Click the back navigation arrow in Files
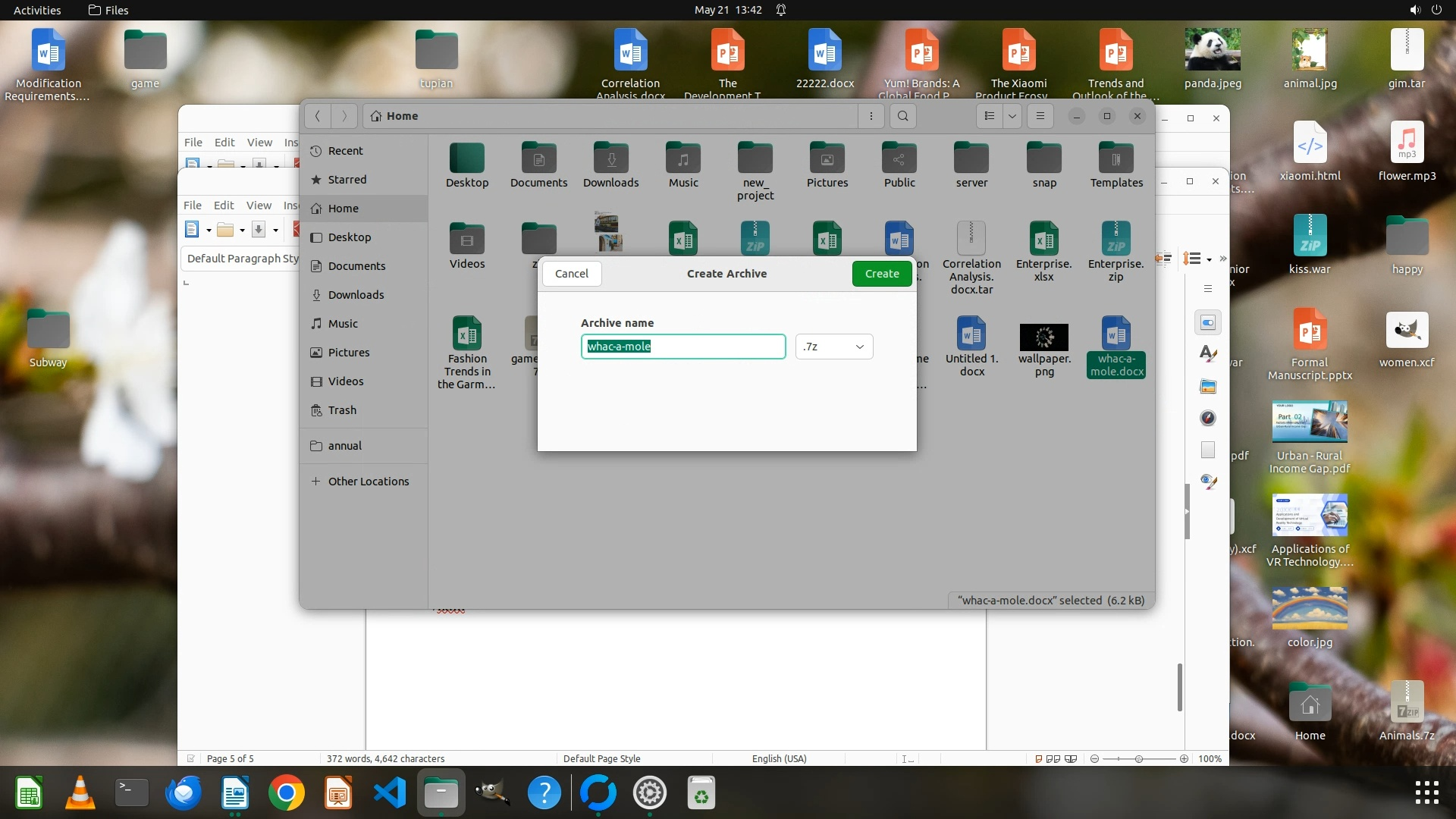This screenshot has height=819, width=1456. click(318, 116)
